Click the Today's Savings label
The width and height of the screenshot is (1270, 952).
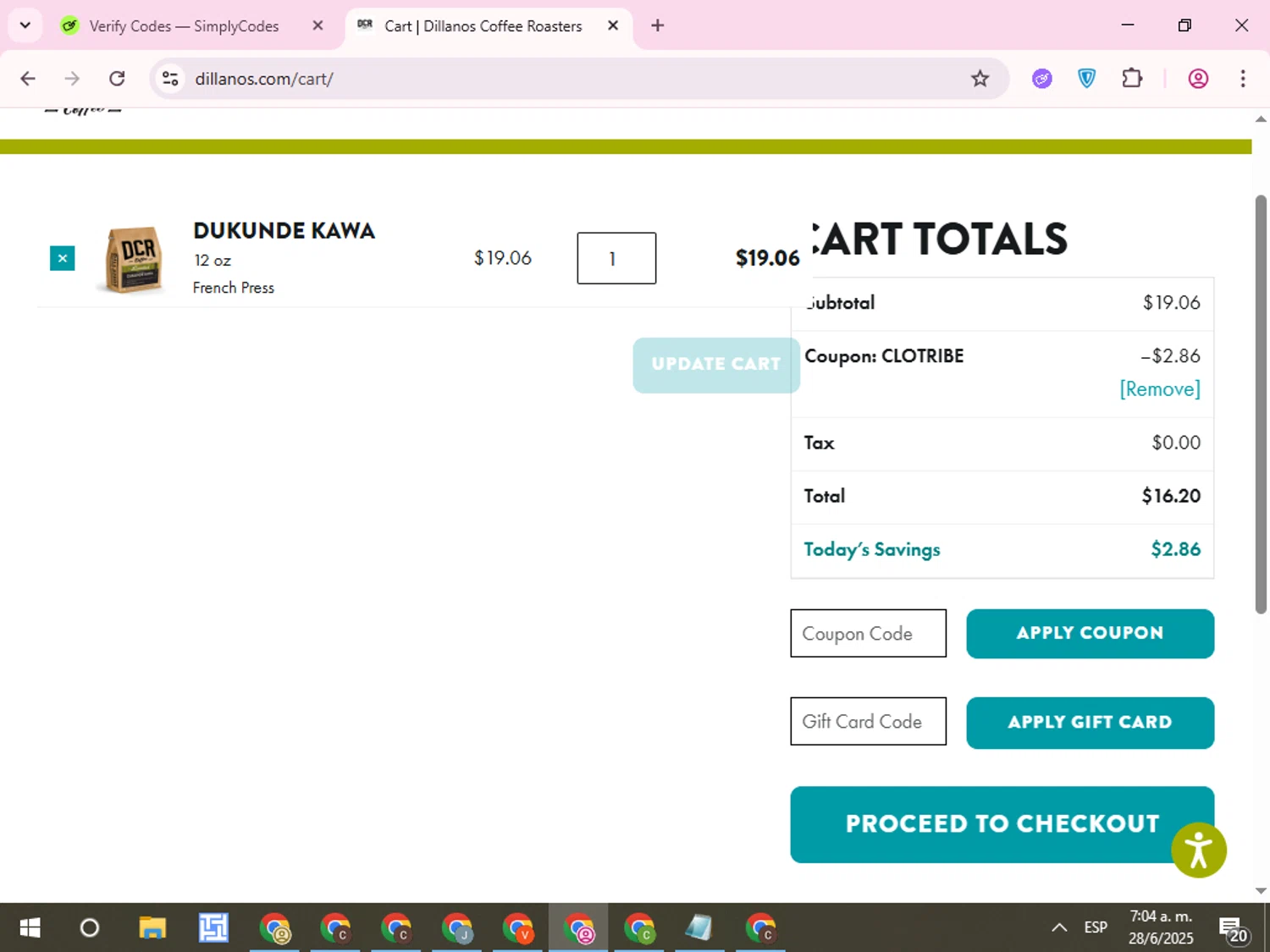pos(872,550)
